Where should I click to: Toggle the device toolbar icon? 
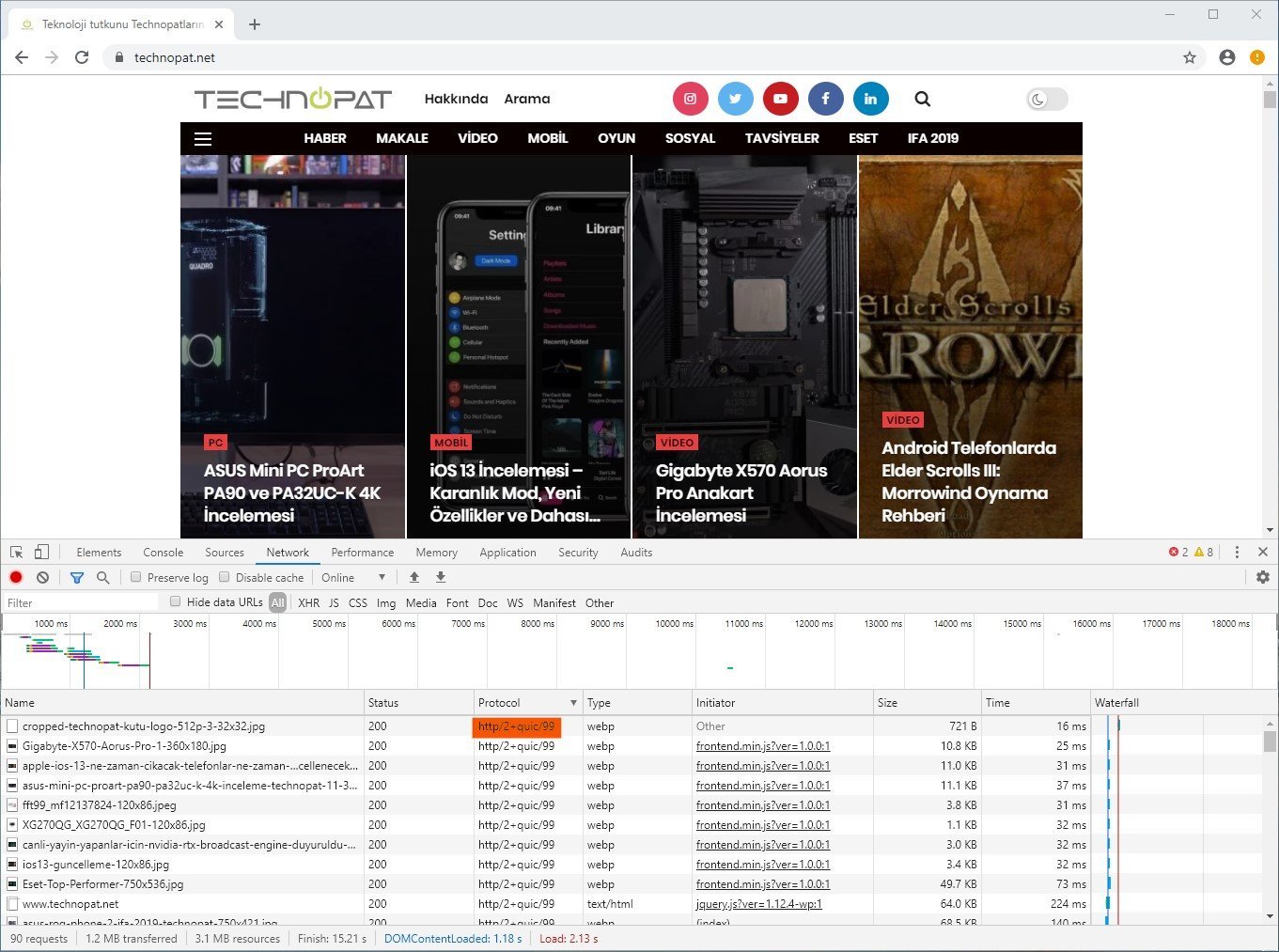pyautogui.click(x=41, y=553)
